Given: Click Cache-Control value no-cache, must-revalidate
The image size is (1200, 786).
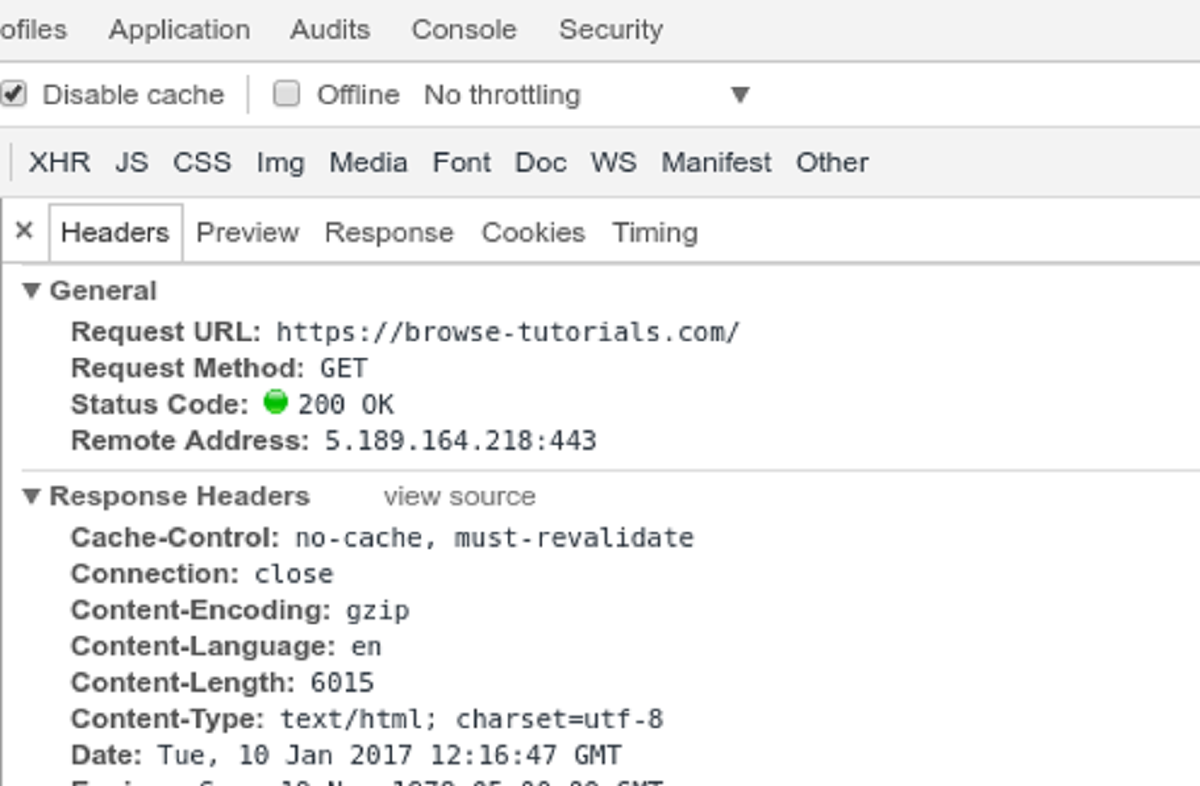Looking at the screenshot, I should [x=494, y=538].
